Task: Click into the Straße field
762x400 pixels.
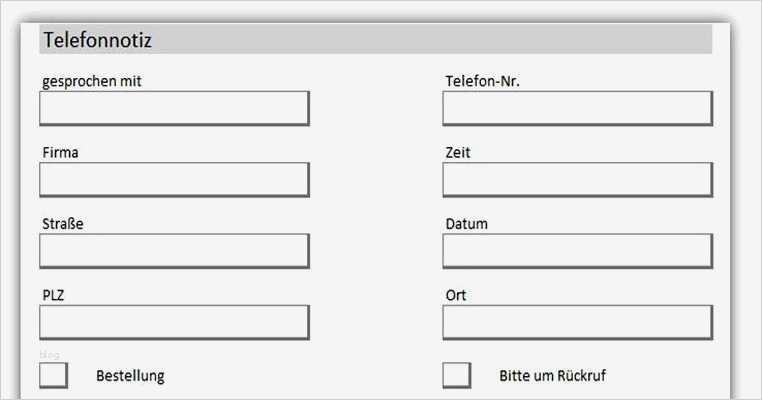Action: (x=174, y=251)
